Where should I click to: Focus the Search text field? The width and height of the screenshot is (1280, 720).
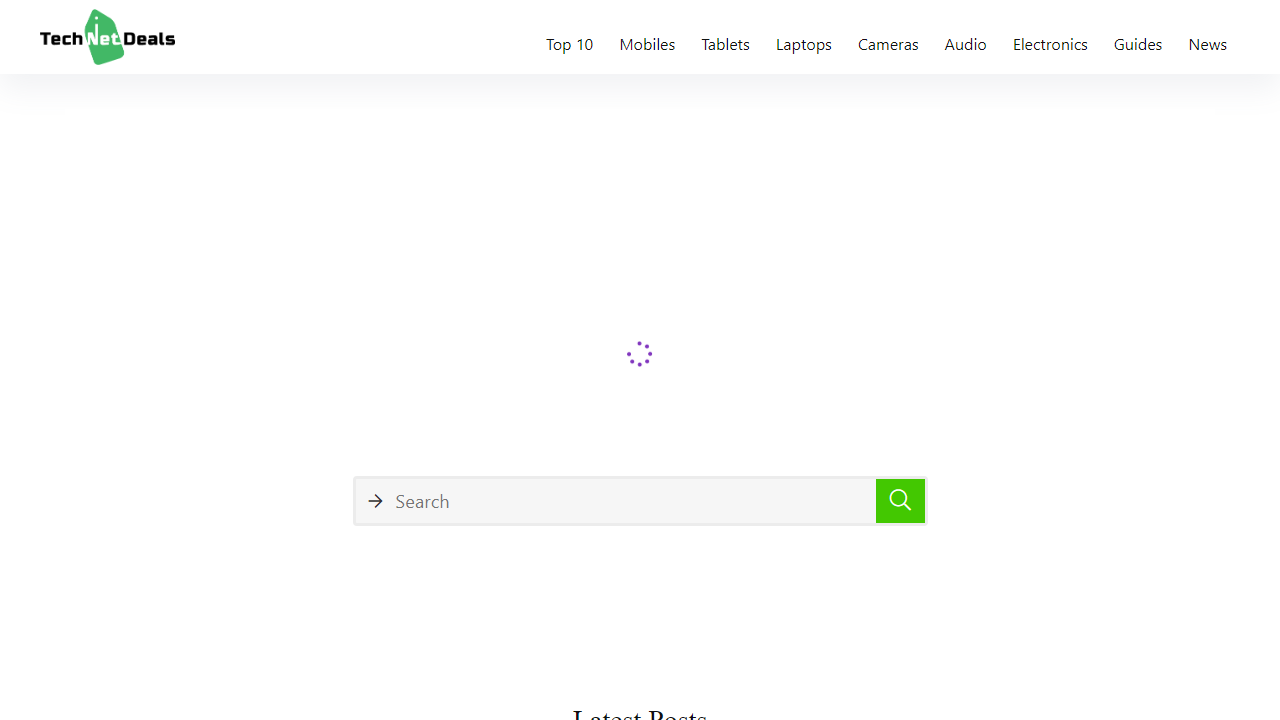click(x=630, y=501)
